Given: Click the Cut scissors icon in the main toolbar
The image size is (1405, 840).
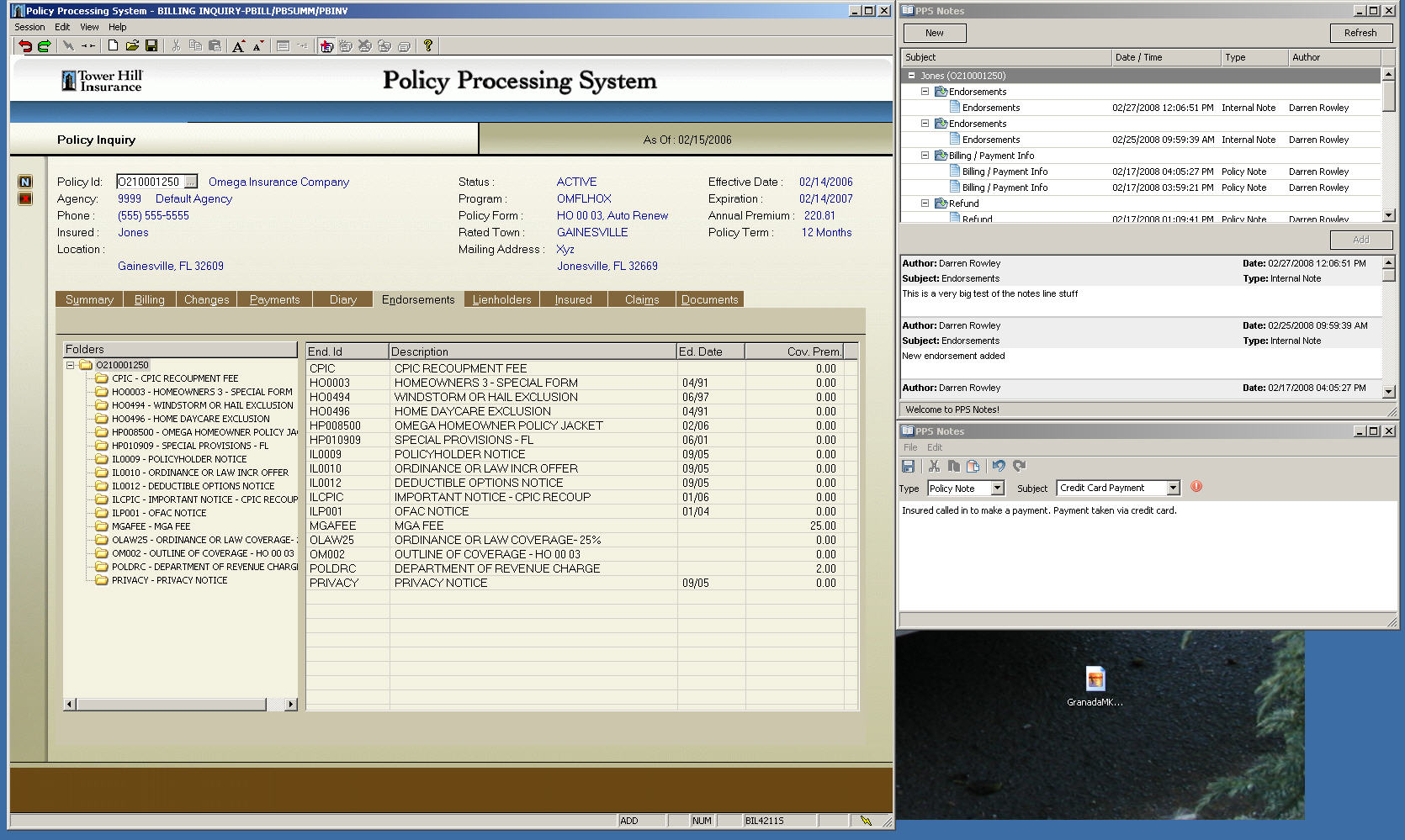Looking at the screenshot, I should click(x=176, y=45).
